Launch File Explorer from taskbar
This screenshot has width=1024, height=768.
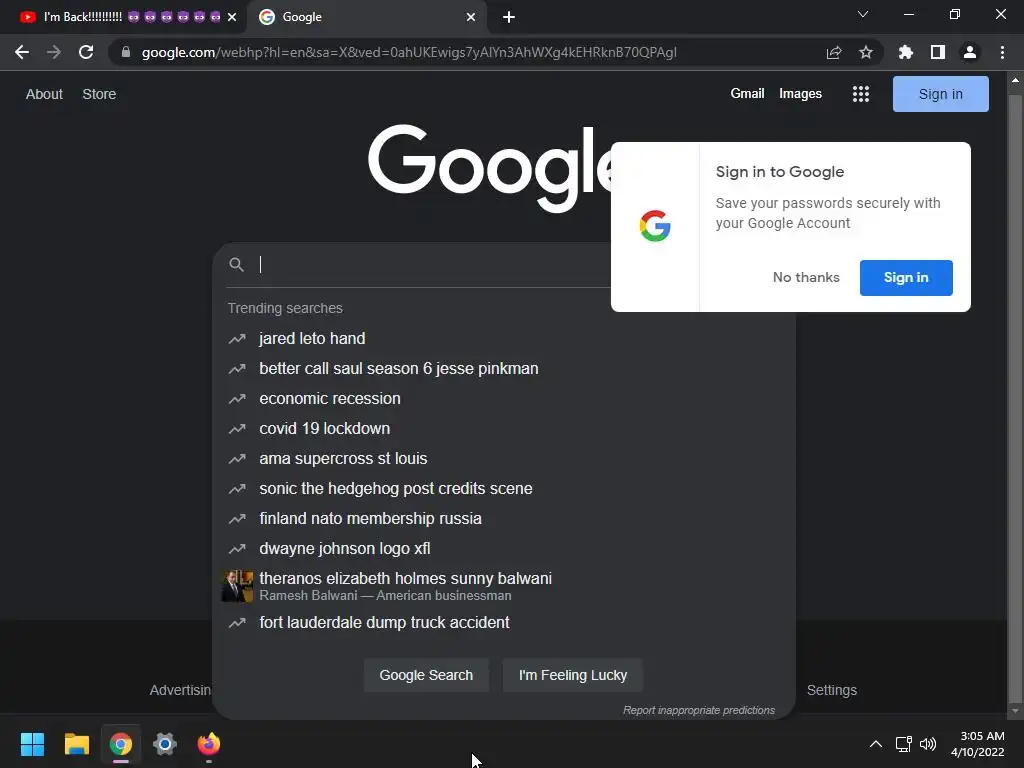tap(76, 744)
